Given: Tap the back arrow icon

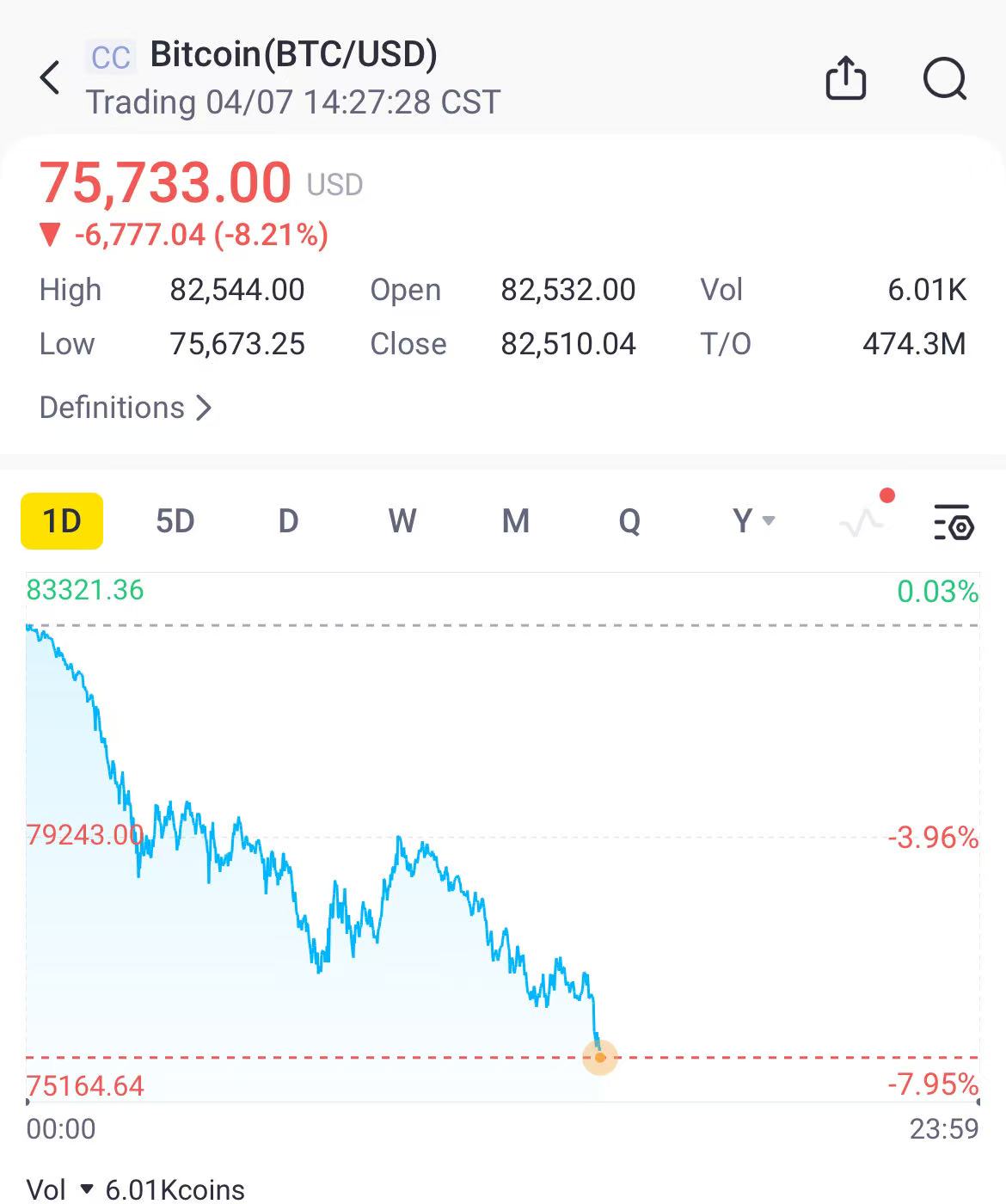Looking at the screenshot, I should [x=51, y=77].
